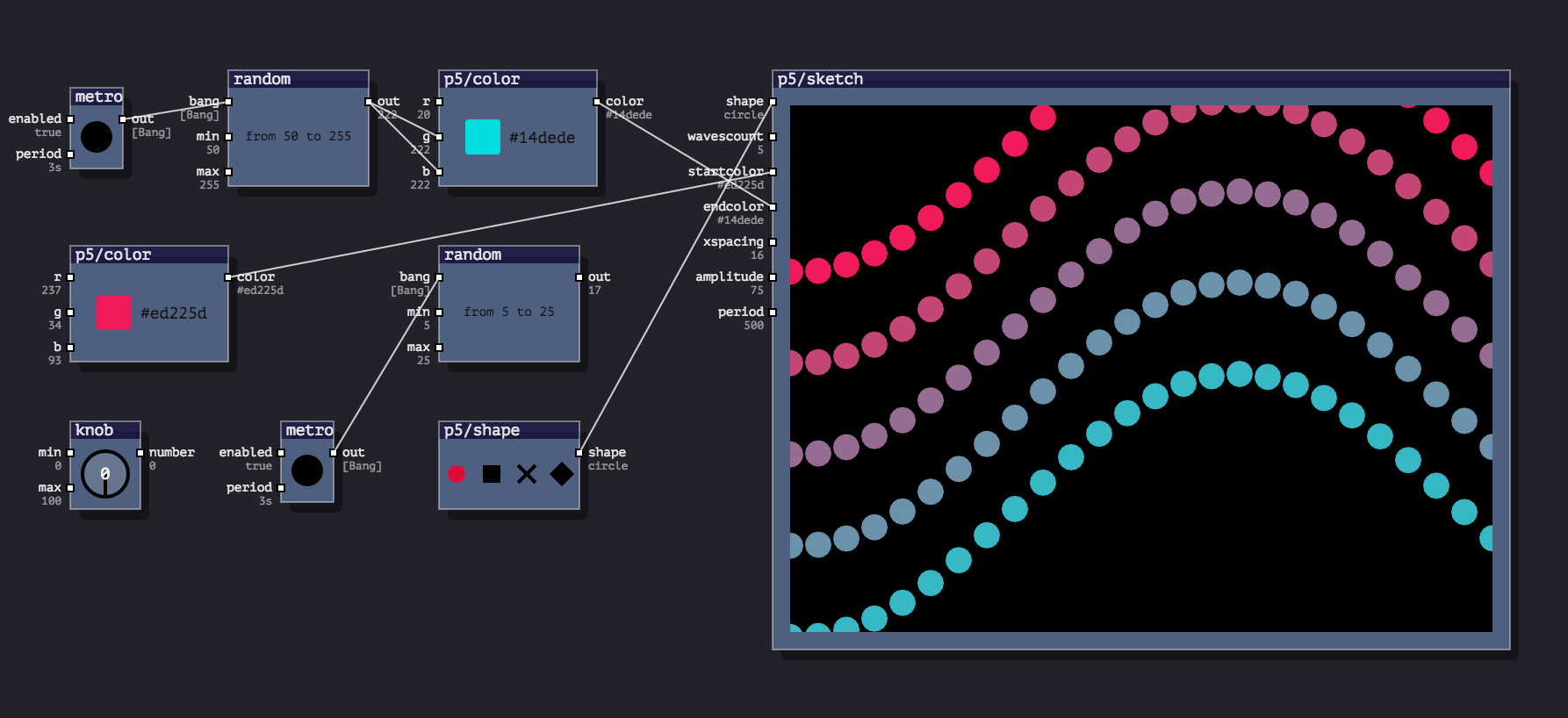
Task: Trigger the black circle in metro next to knob
Action: coord(307,470)
